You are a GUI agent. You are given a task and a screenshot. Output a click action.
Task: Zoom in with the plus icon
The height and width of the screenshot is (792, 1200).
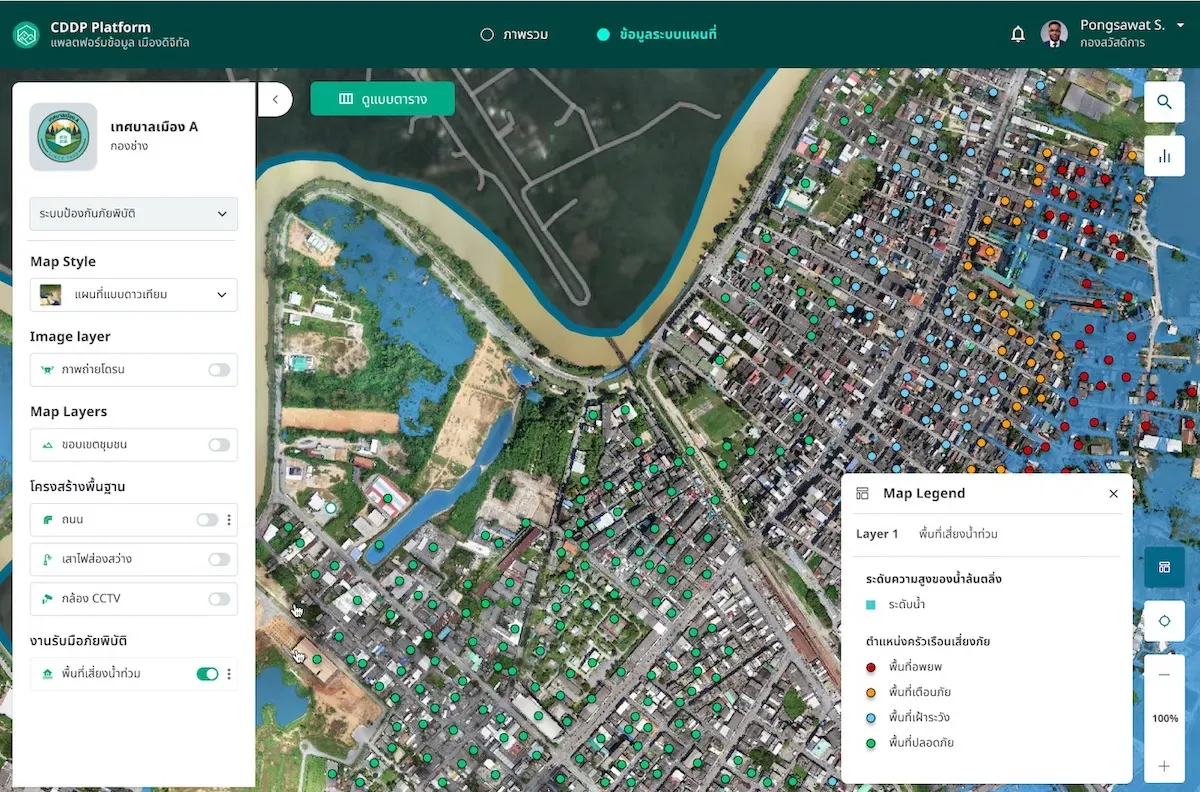[x=1164, y=766]
